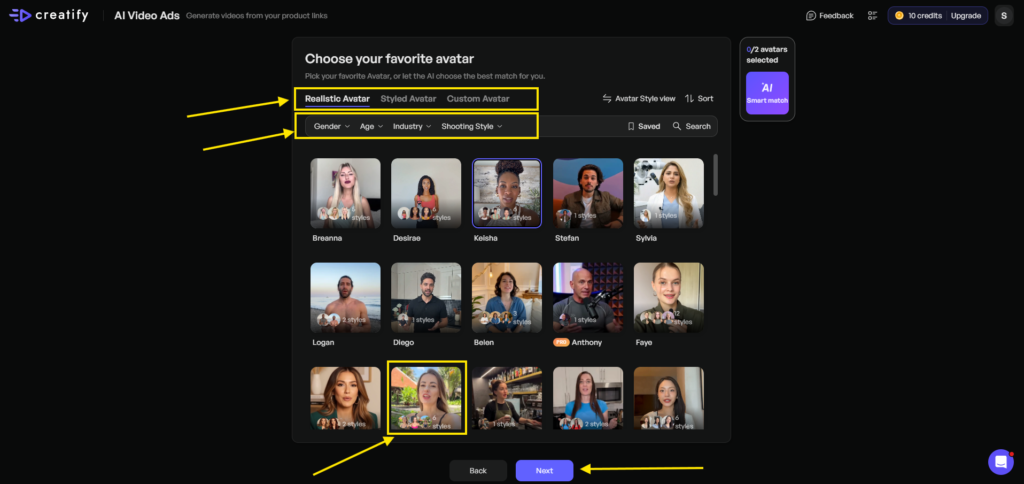
Task: Select the AI Smart match option
Action: [x=767, y=93]
